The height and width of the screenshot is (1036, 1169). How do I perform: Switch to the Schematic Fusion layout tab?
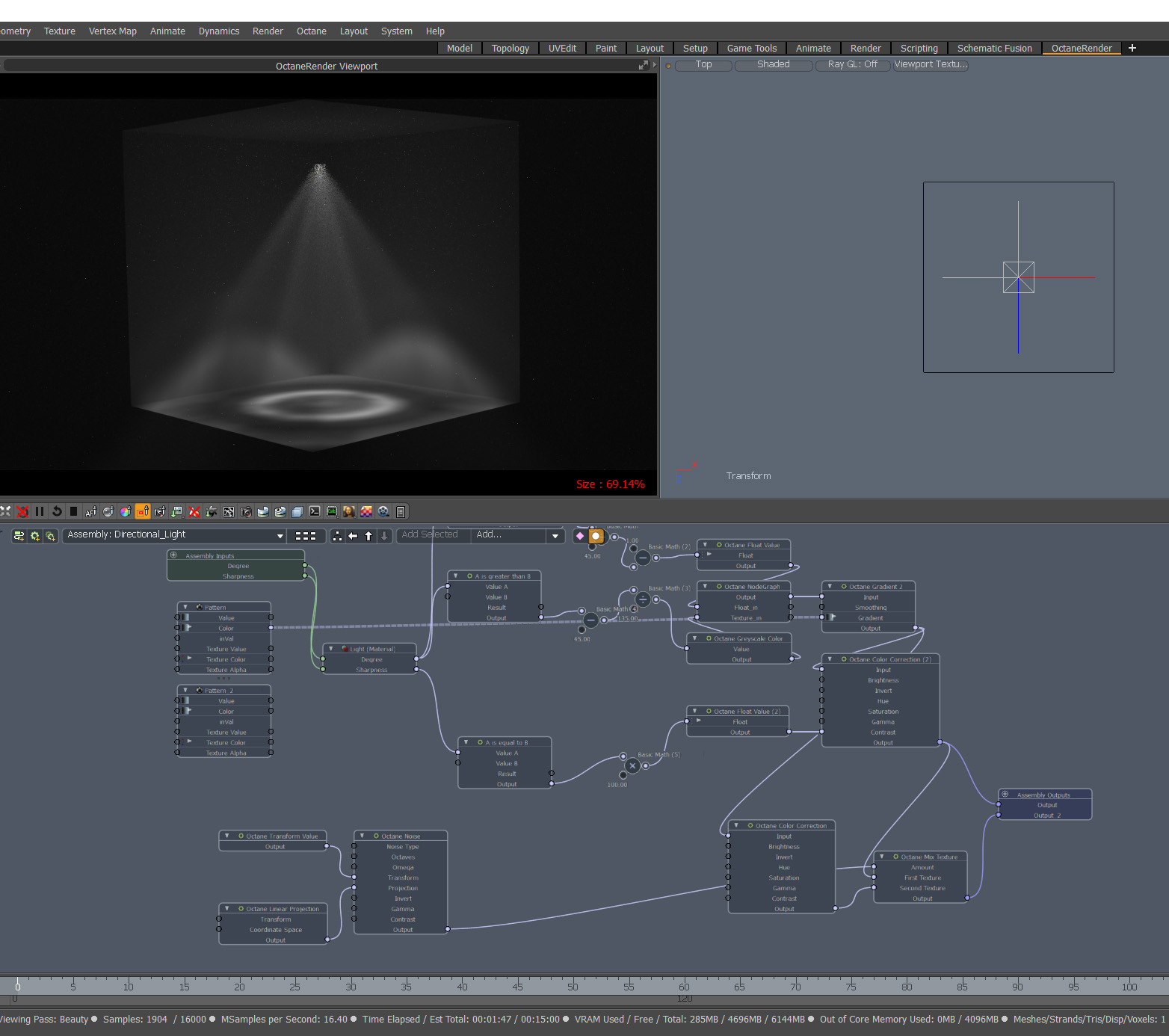tap(995, 49)
